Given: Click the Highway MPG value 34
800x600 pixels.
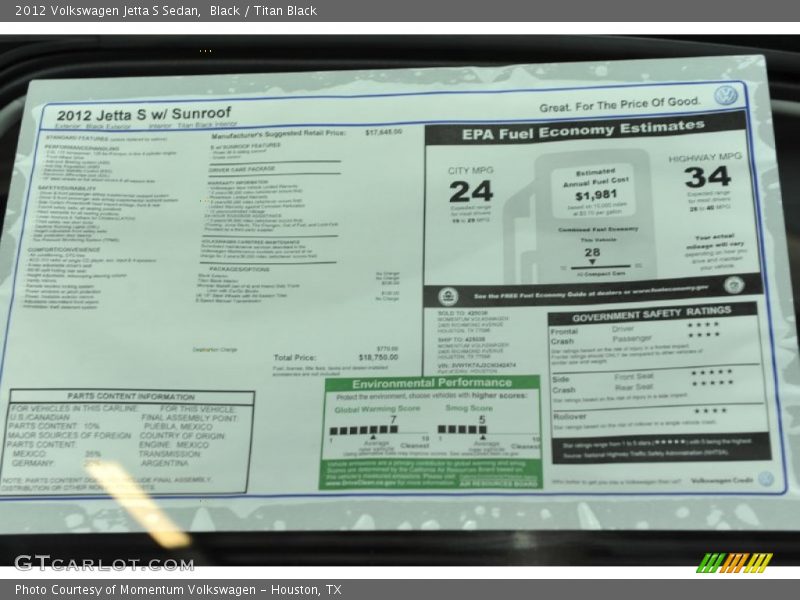Looking at the screenshot, I should tap(708, 177).
